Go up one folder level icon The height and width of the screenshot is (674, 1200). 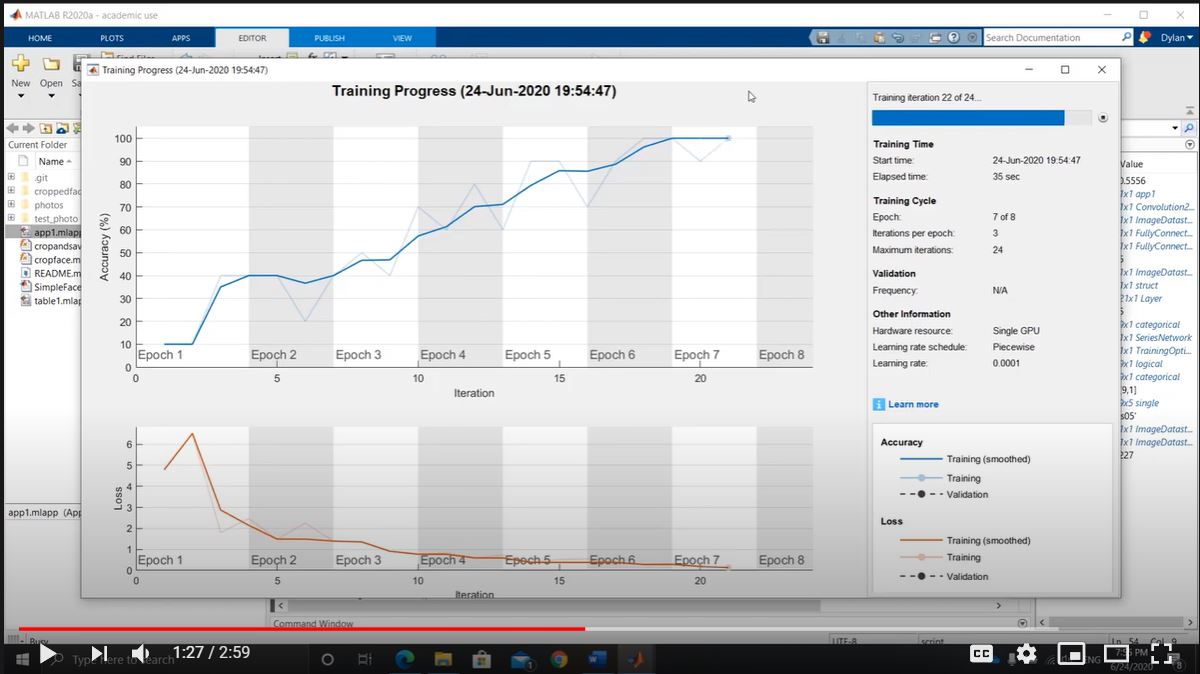point(46,128)
